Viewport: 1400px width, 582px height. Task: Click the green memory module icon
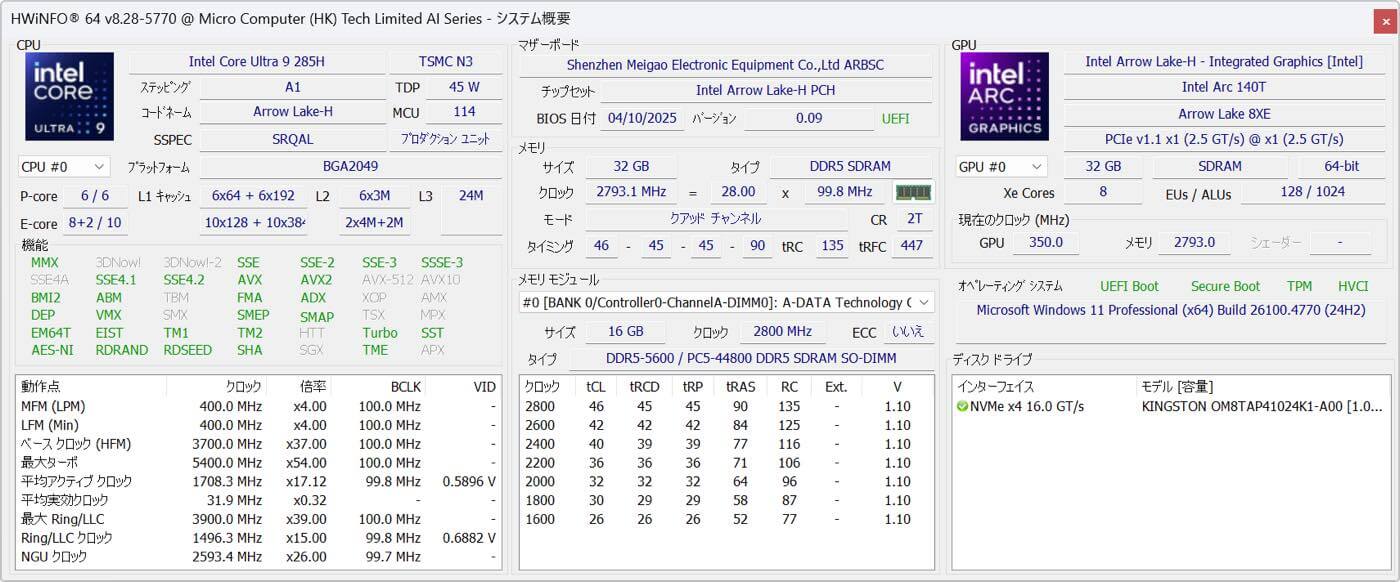point(913,192)
